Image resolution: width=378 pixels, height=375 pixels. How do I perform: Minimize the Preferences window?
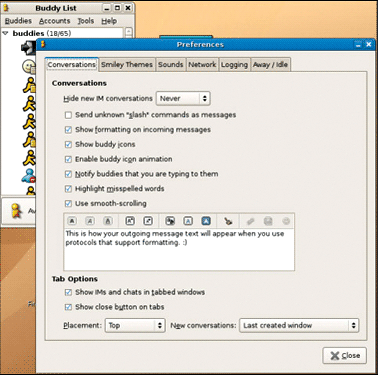(358, 45)
